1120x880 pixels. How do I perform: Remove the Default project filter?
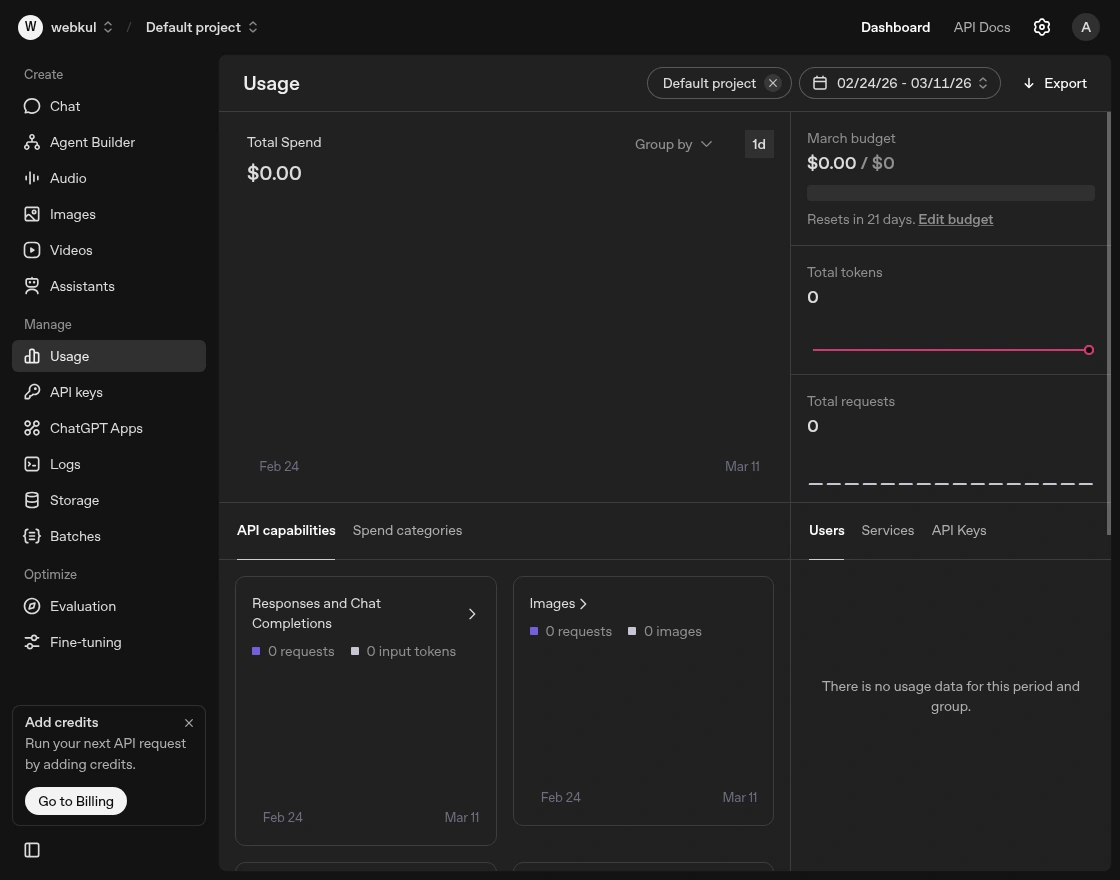(x=773, y=83)
